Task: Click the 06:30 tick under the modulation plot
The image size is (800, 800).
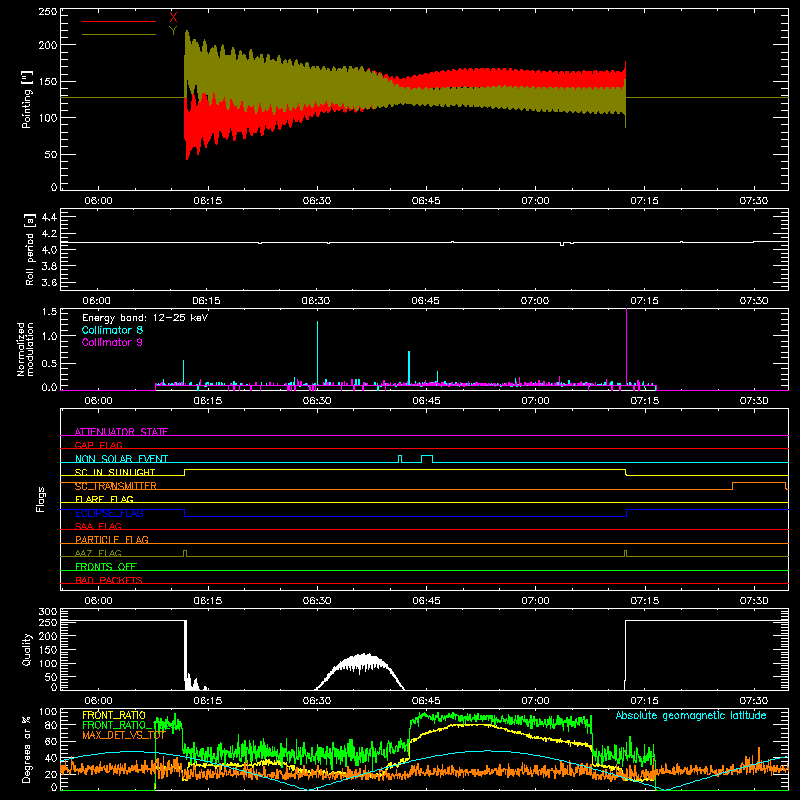Action: pyautogui.click(x=317, y=401)
